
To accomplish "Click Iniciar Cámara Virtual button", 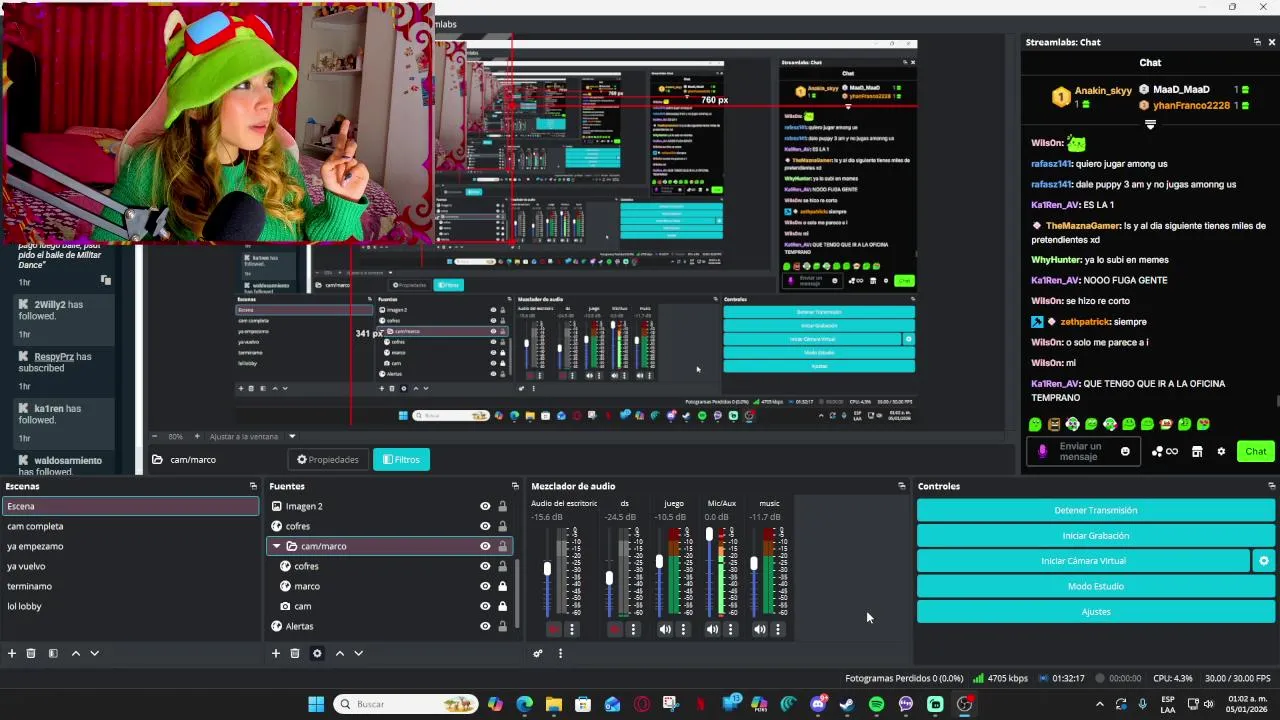I will pos(1083,561).
